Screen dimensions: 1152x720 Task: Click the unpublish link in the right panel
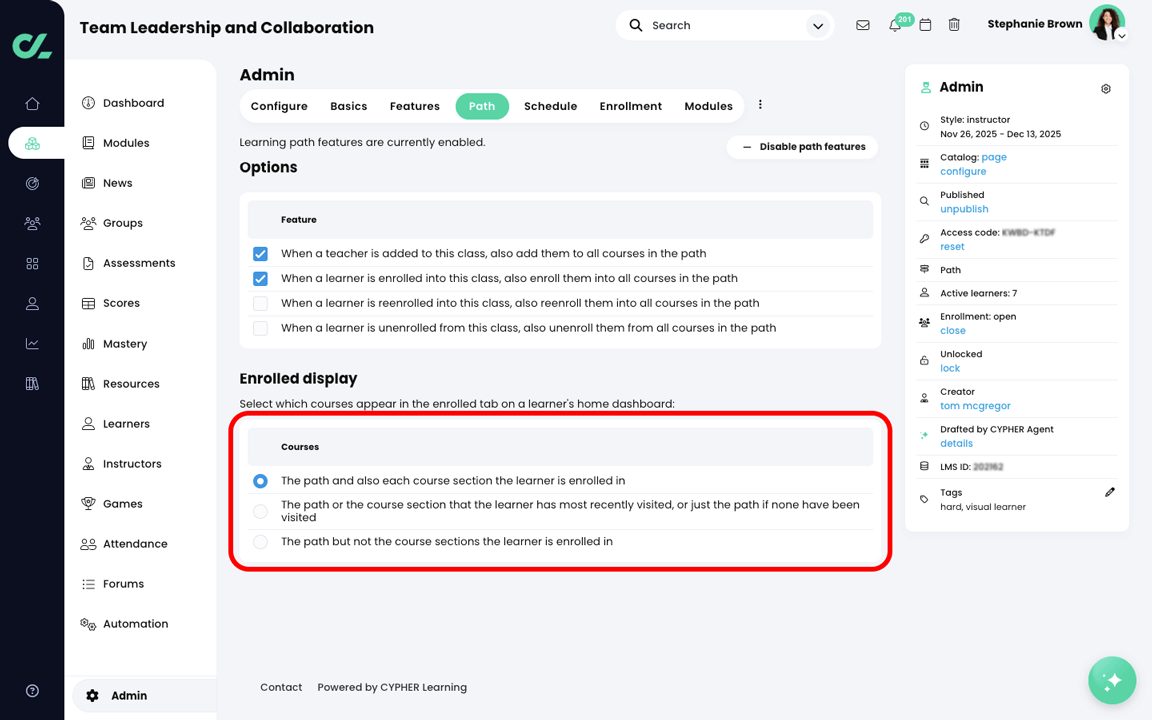pyautogui.click(x=964, y=208)
